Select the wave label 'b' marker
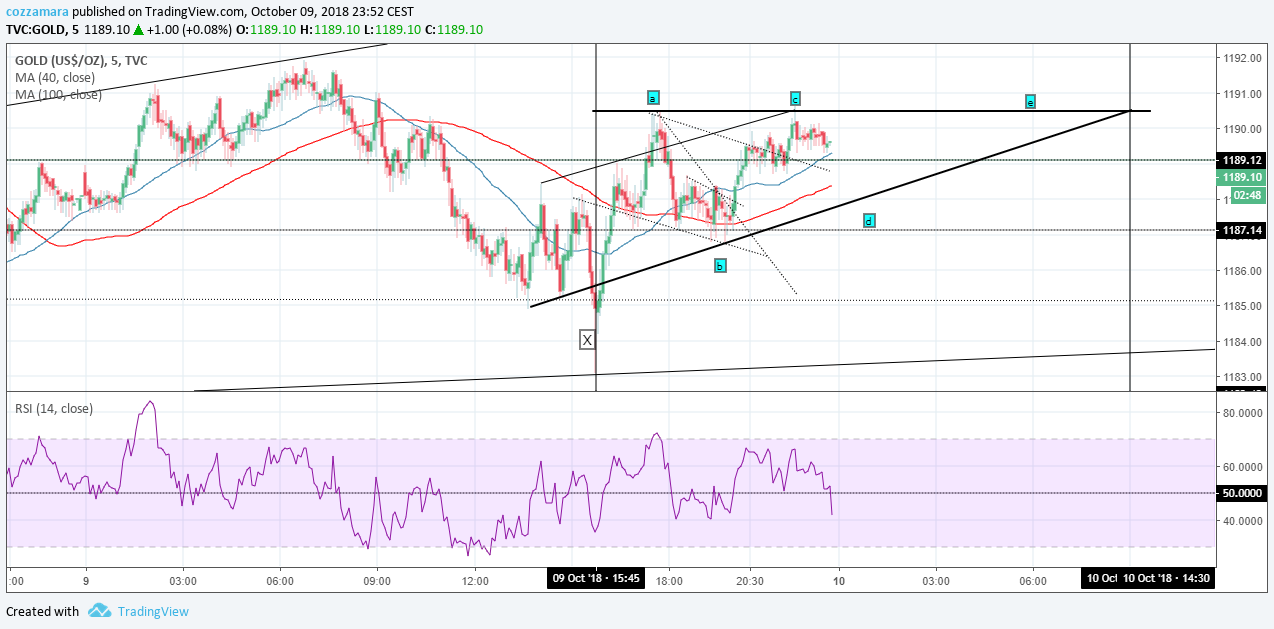Image resolution: width=1274 pixels, height=629 pixels. tap(720, 265)
